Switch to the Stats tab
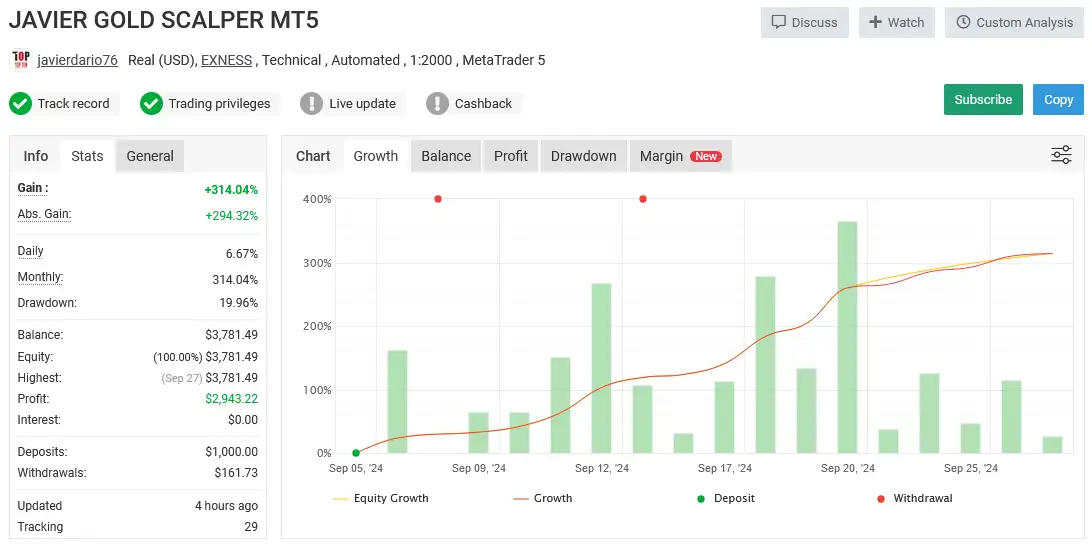The width and height of the screenshot is (1092, 552). pos(87,156)
